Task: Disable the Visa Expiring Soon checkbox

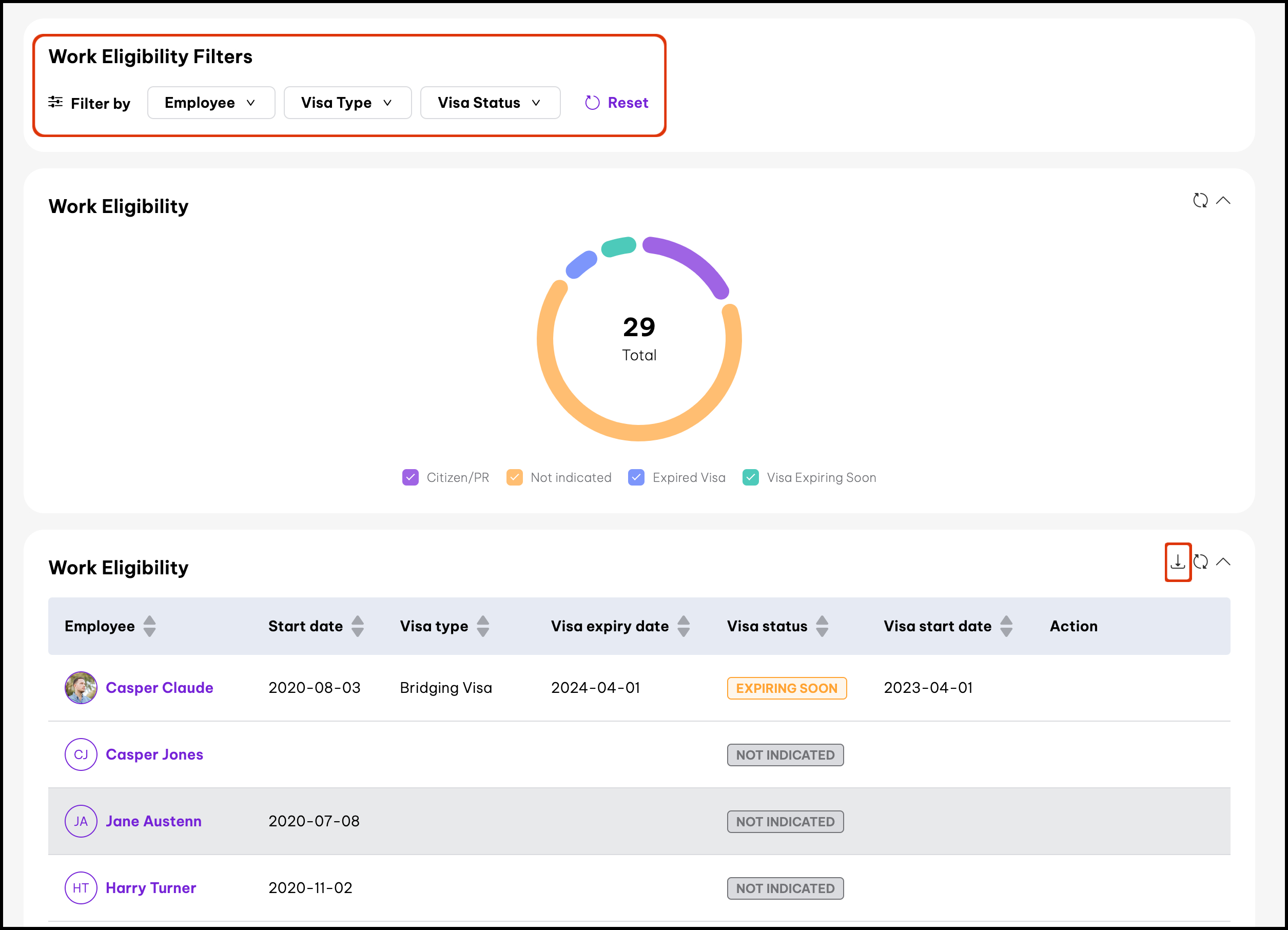Action: (x=750, y=477)
